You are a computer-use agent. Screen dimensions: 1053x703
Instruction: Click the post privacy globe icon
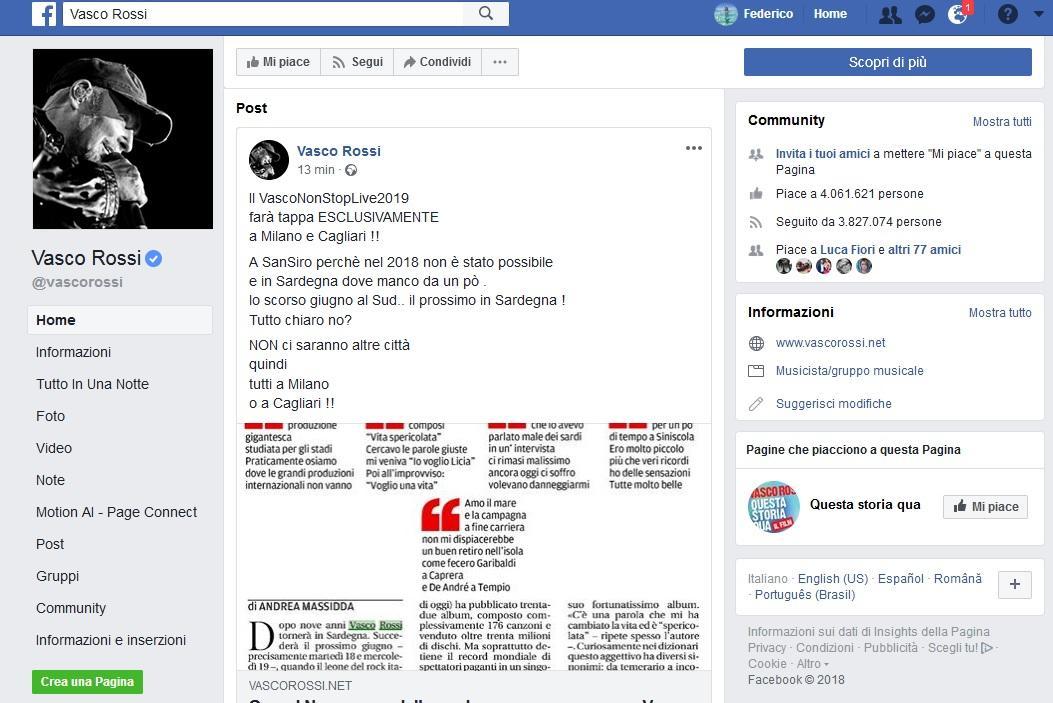[x=351, y=171]
